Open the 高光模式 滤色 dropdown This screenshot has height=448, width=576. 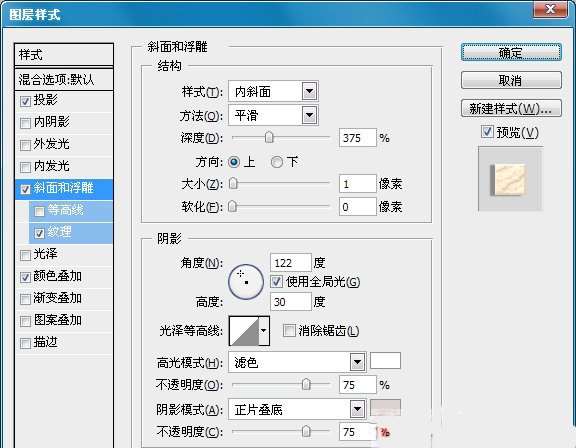coord(297,362)
